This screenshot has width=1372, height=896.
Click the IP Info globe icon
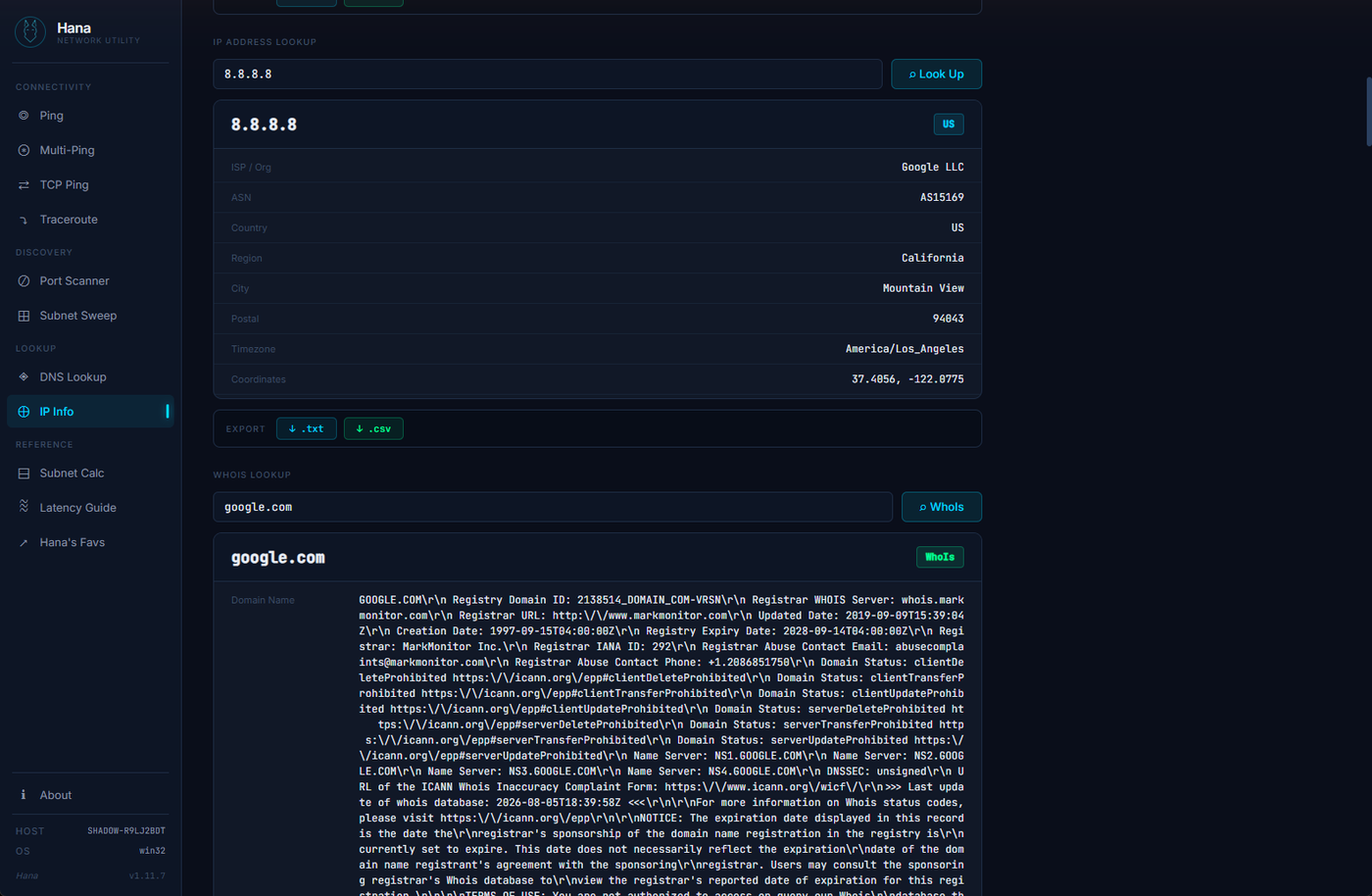tap(24, 412)
